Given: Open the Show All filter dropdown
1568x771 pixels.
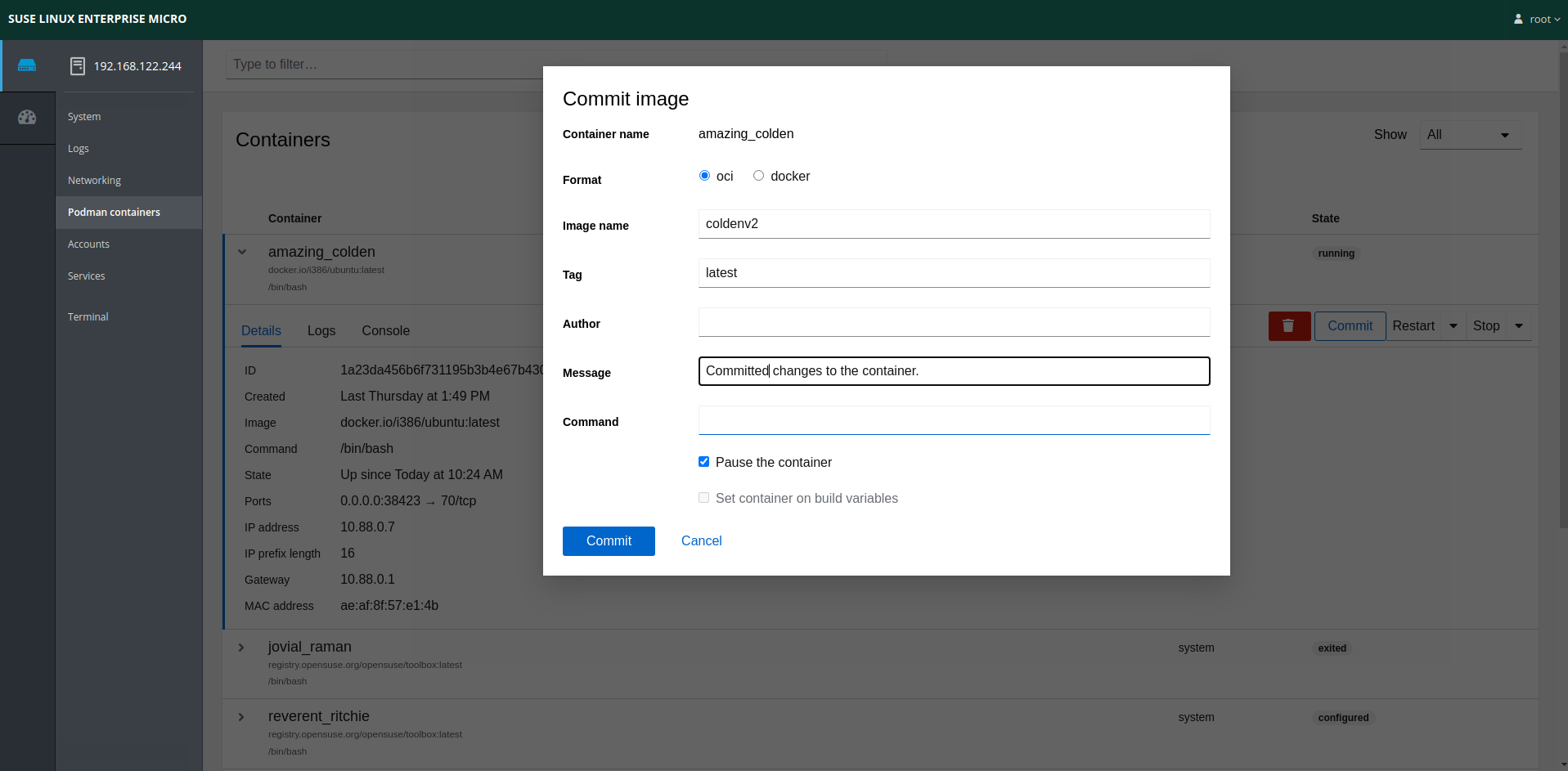Looking at the screenshot, I should pyautogui.click(x=1469, y=135).
